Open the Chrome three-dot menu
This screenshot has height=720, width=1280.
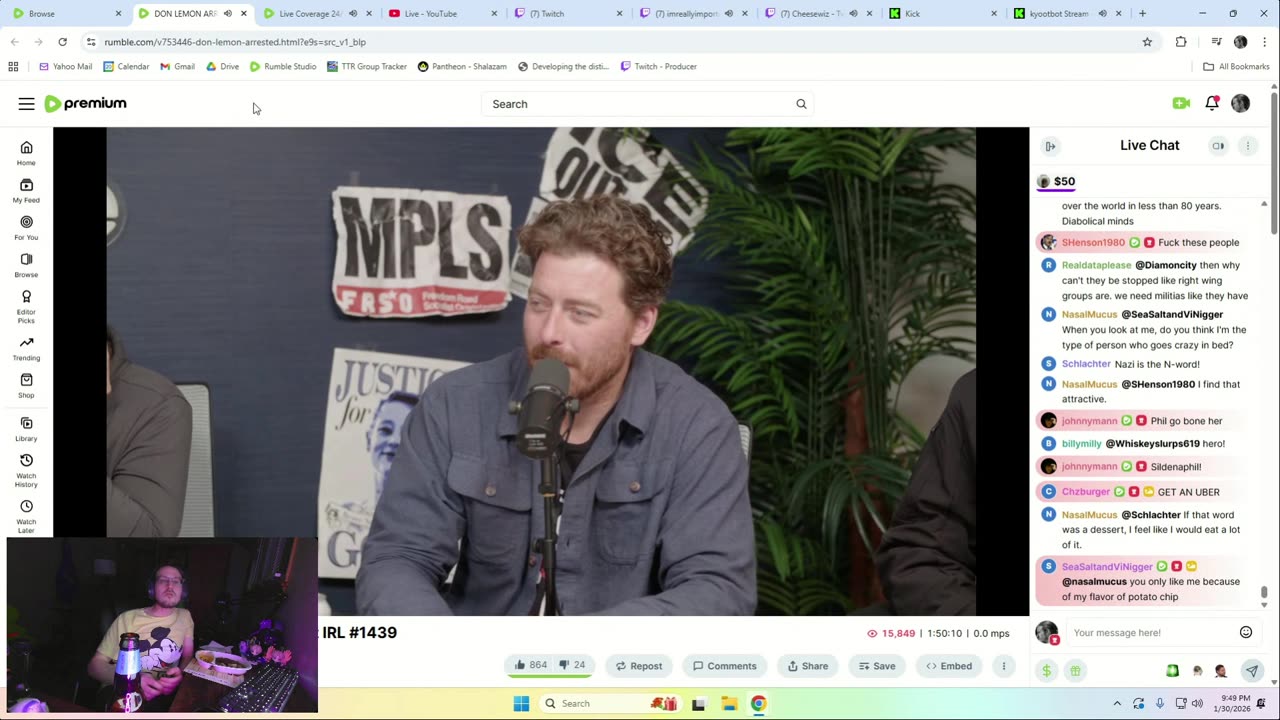click(1264, 42)
